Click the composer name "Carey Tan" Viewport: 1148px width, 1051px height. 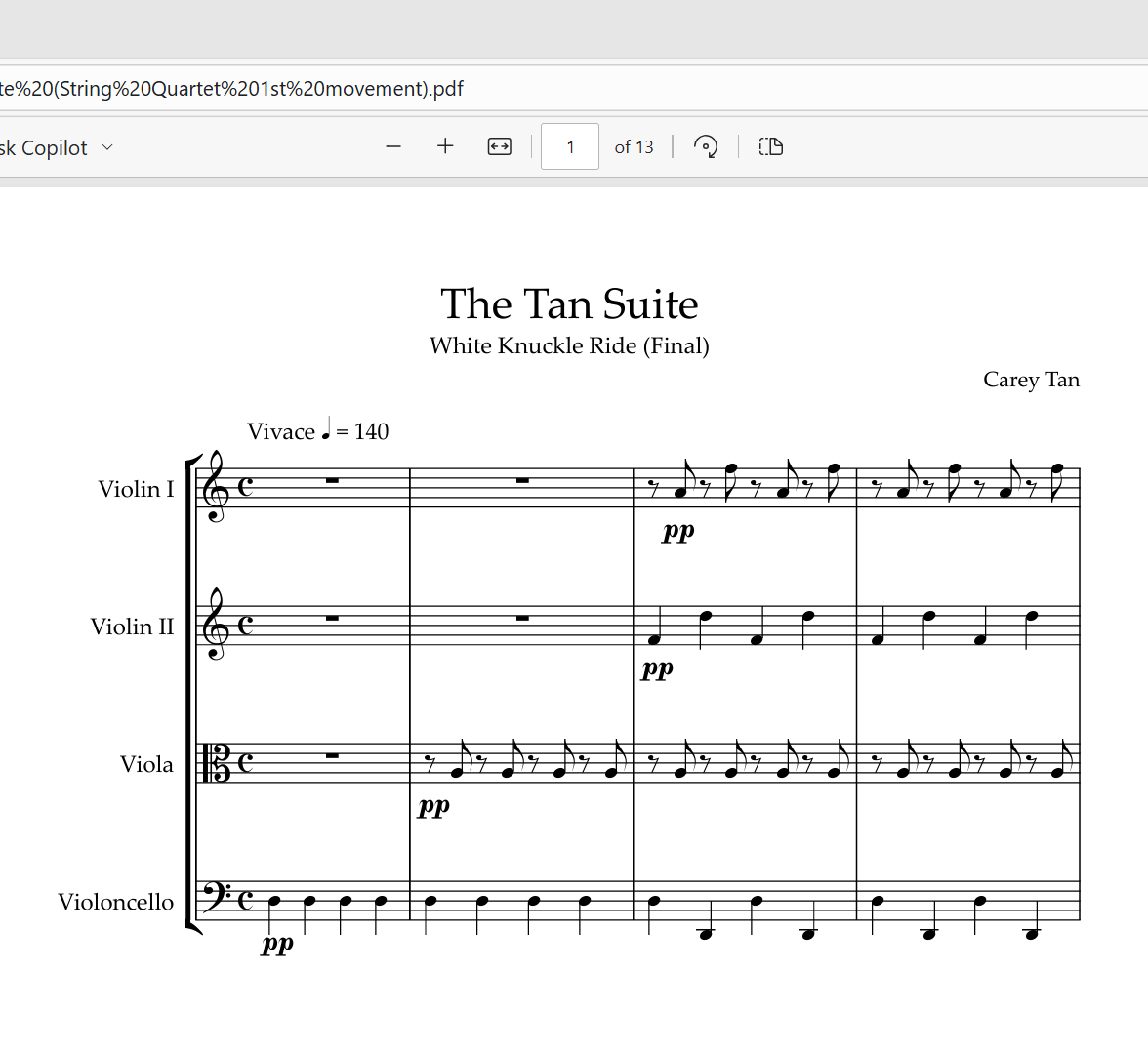point(1031,380)
